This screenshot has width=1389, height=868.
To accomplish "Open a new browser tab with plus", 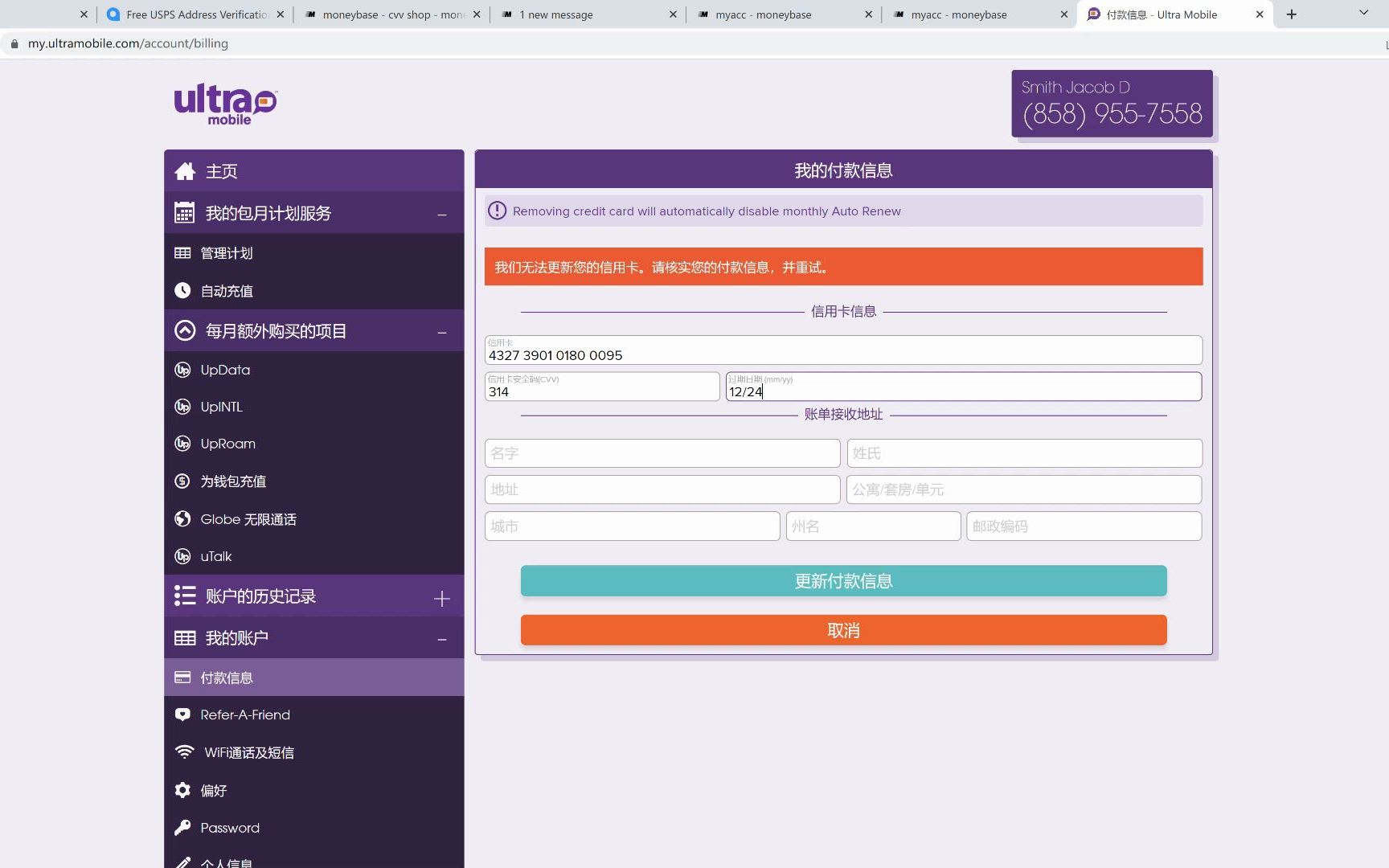I will 1292,14.
